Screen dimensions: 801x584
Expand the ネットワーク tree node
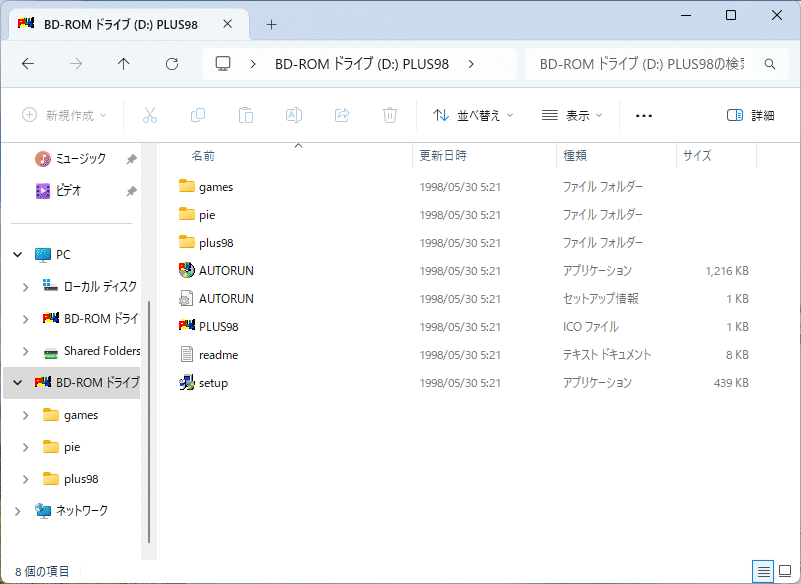coord(18,511)
